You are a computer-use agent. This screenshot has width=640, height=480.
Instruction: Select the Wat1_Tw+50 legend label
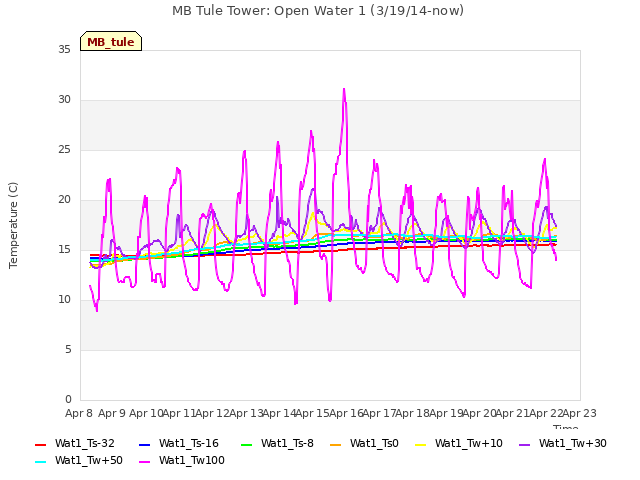pos(89,460)
